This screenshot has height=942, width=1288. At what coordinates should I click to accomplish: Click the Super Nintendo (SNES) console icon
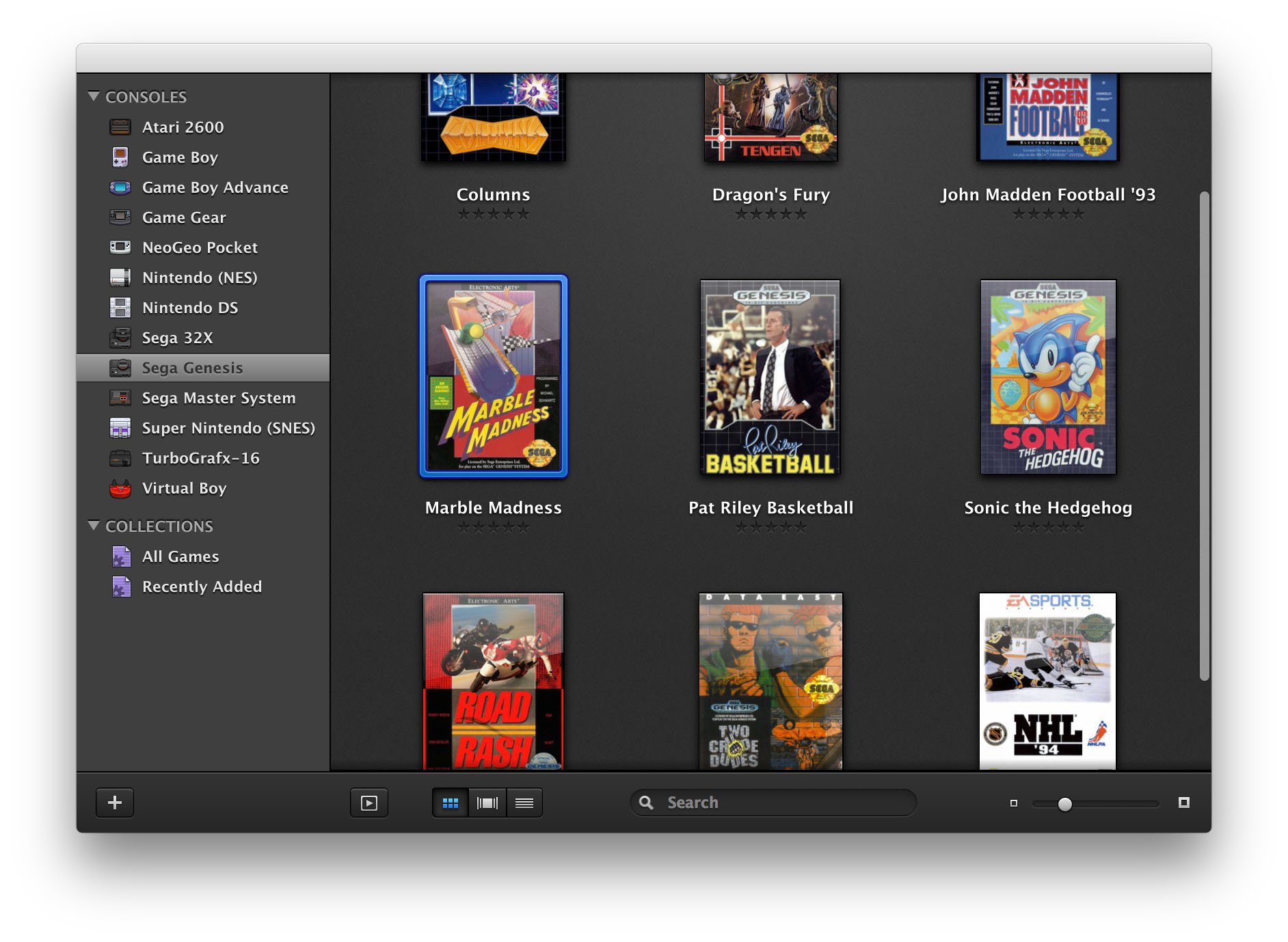click(x=120, y=428)
